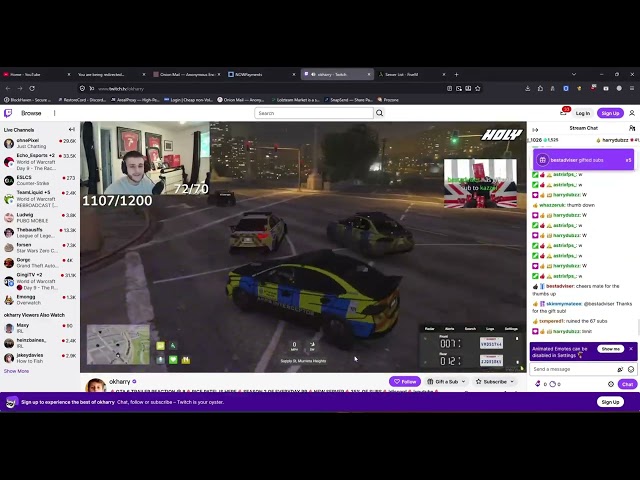Screen dimensions: 640x480
Task: Click the Log In button
Action: (x=582, y=113)
